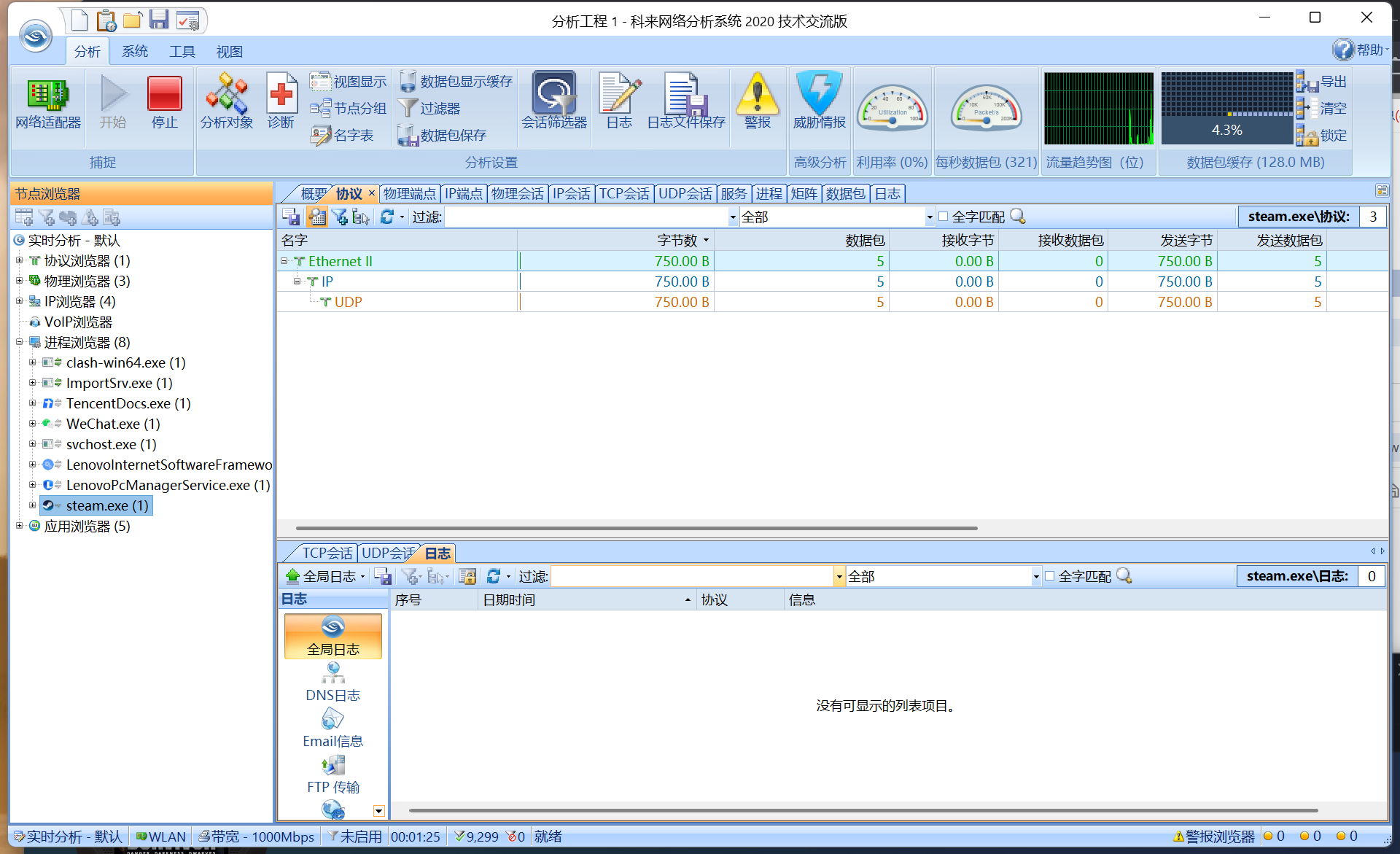Open the 工具 ribbon menu tab

click(x=182, y=52)
